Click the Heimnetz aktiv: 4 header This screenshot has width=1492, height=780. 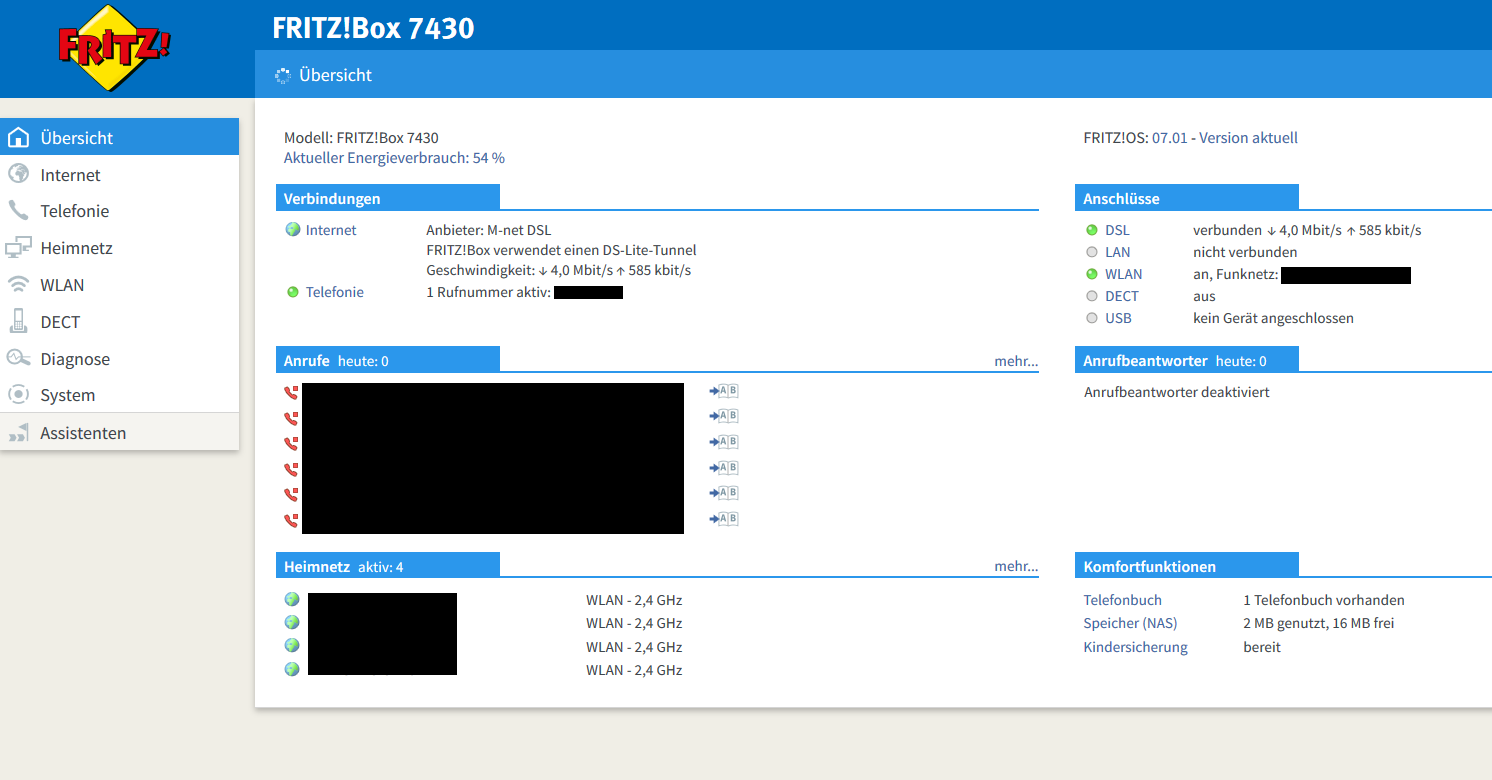(388, 566)
